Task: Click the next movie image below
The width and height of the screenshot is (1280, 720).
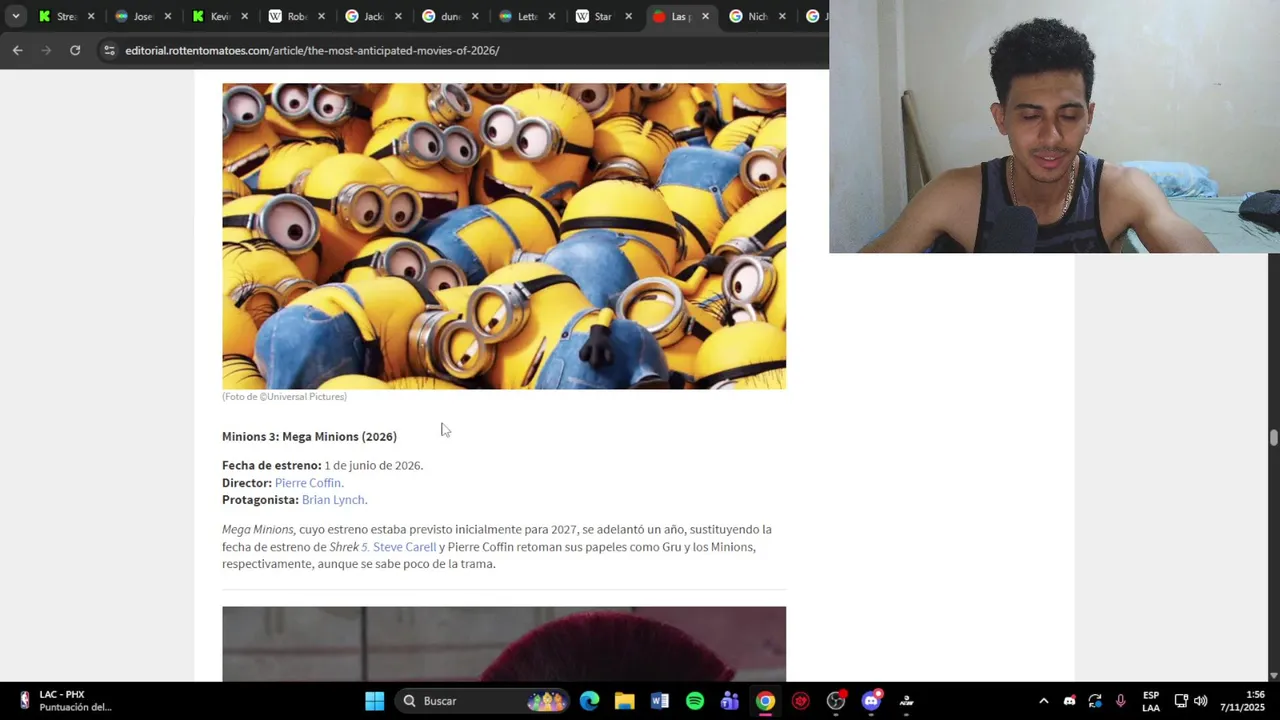Action: pos(504,644)
